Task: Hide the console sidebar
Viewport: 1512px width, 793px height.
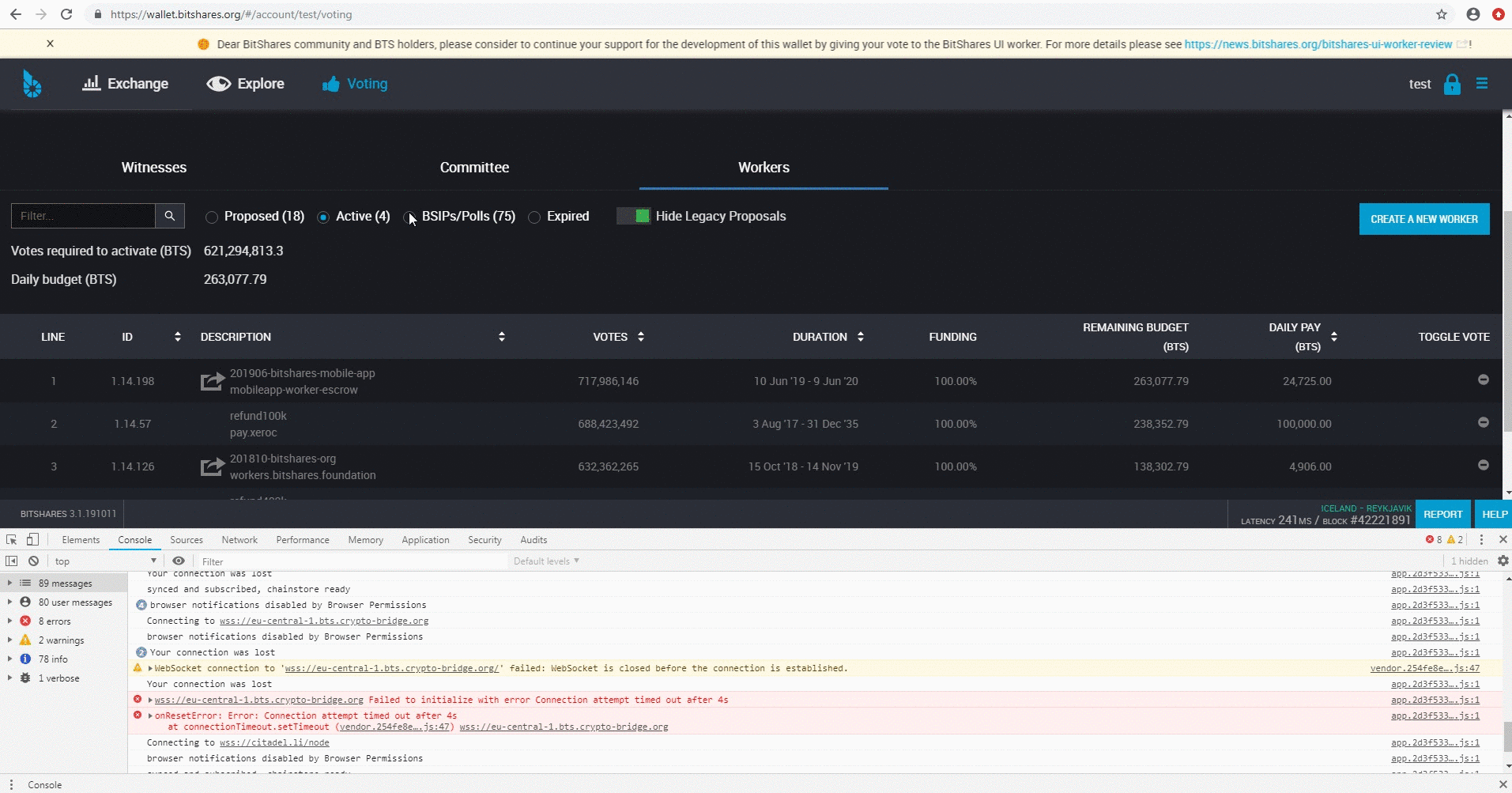Action: 12,561
